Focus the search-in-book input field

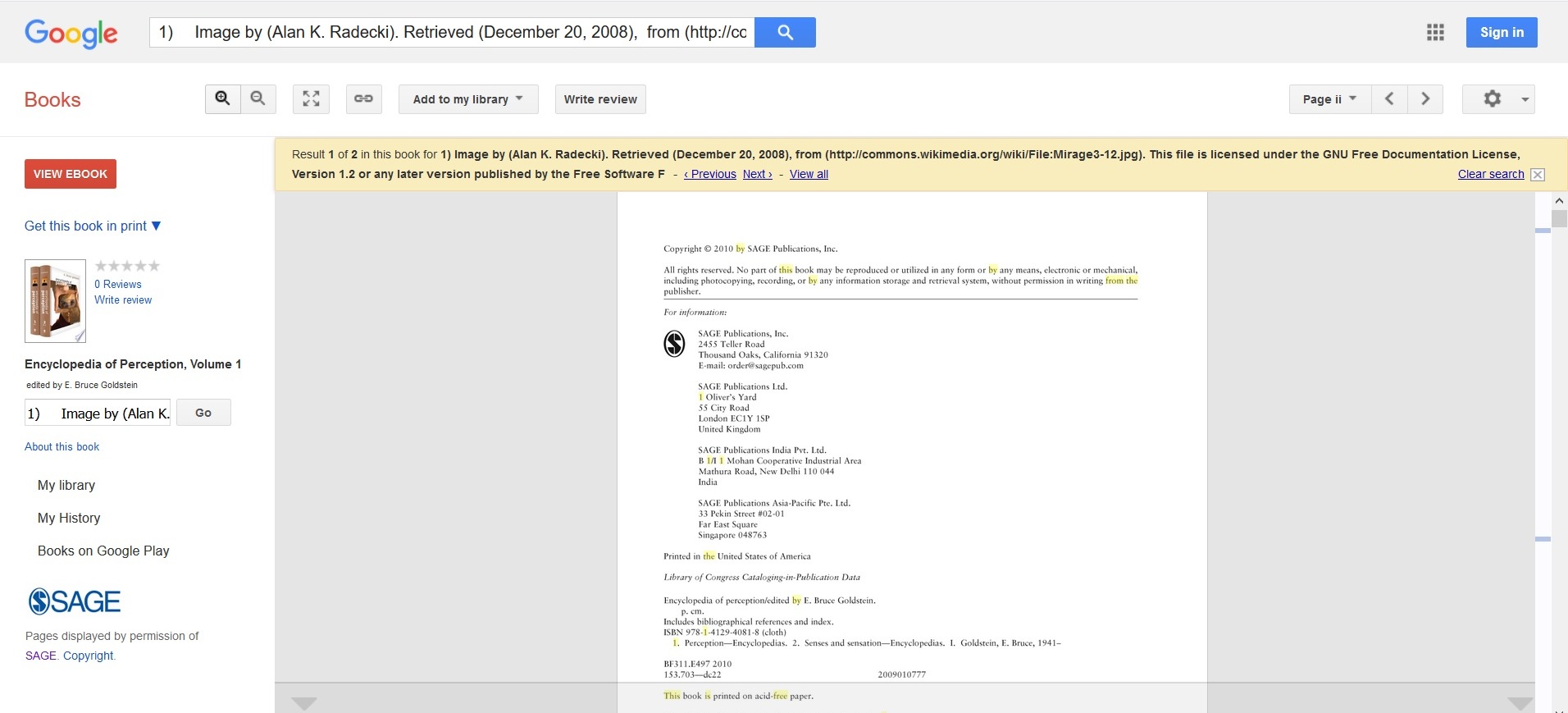pyautogui.click(x=98, y=413)
